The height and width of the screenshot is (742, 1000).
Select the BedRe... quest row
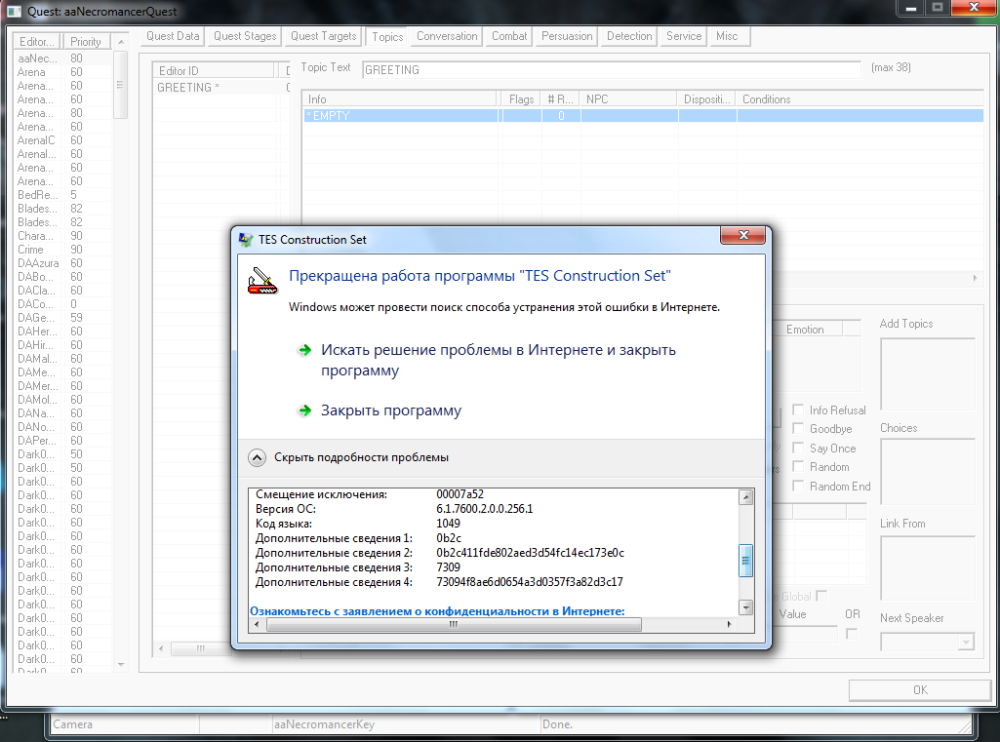pos(62,195)
